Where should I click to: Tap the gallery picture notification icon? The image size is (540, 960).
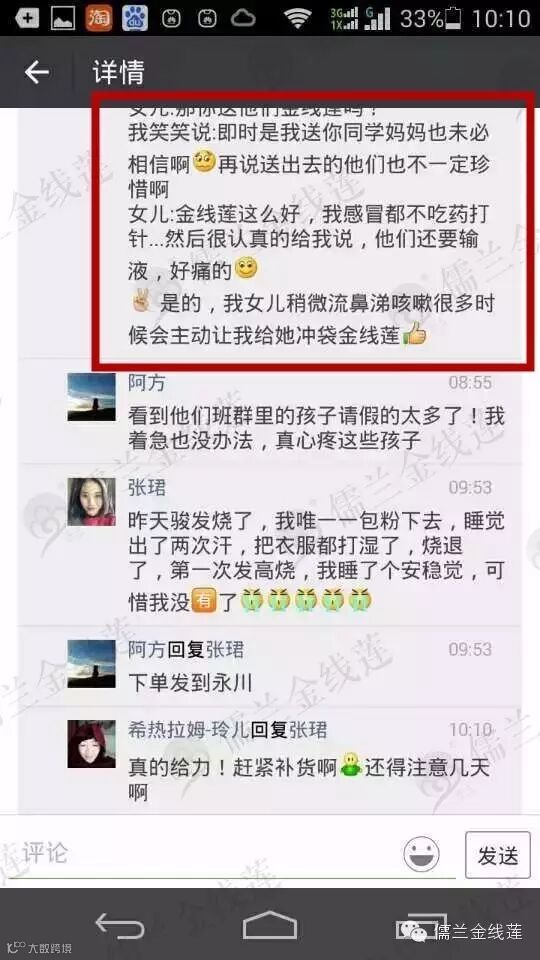pyautogui.click(x=63, y=18)
